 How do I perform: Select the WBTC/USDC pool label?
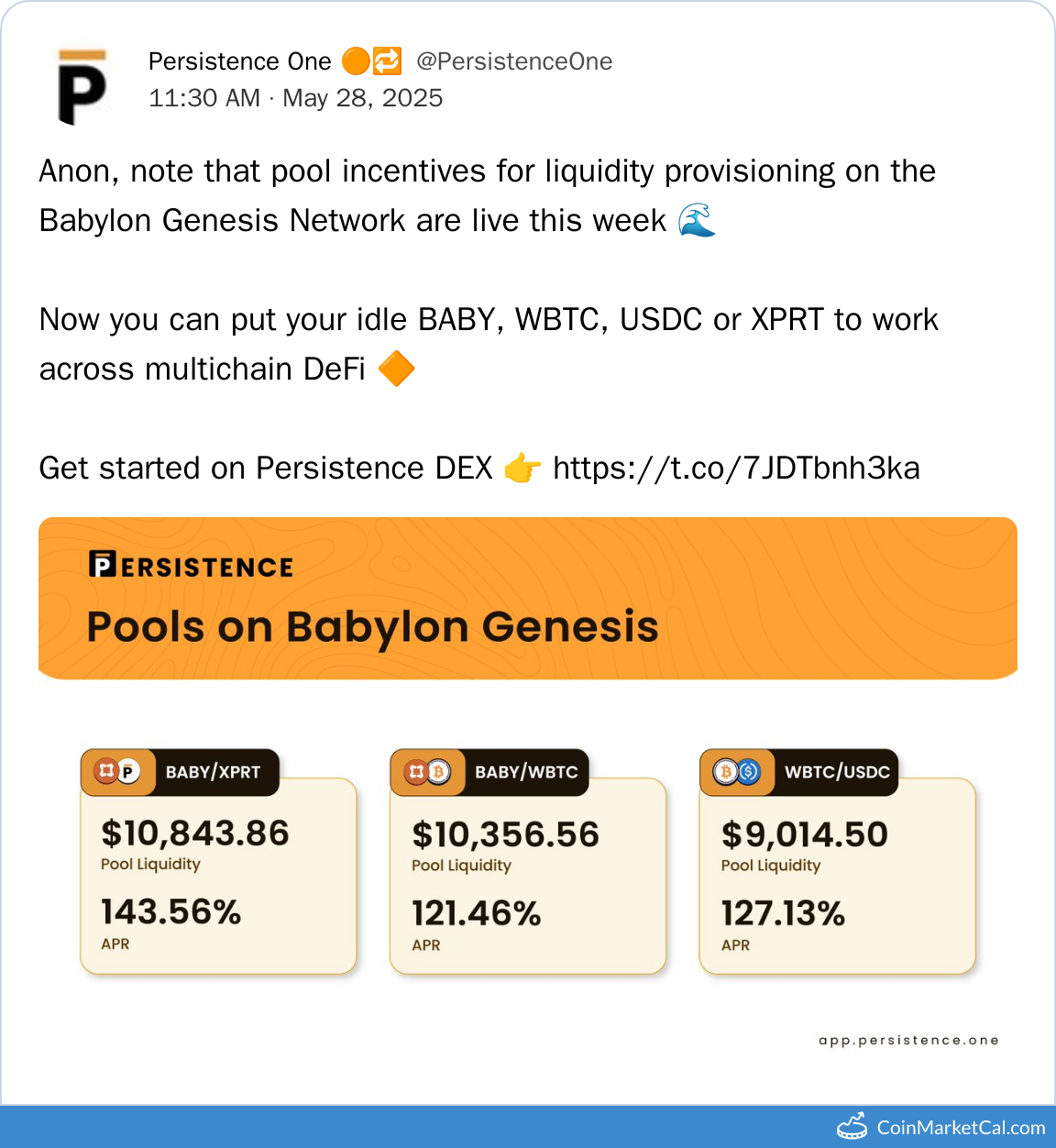(837, 772)
